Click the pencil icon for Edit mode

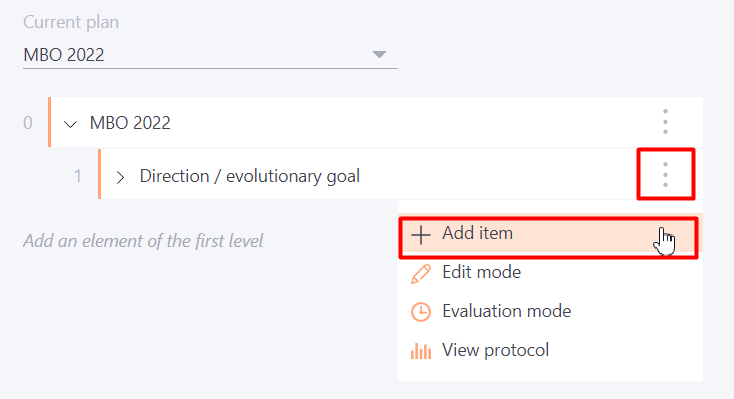point(421,273)
